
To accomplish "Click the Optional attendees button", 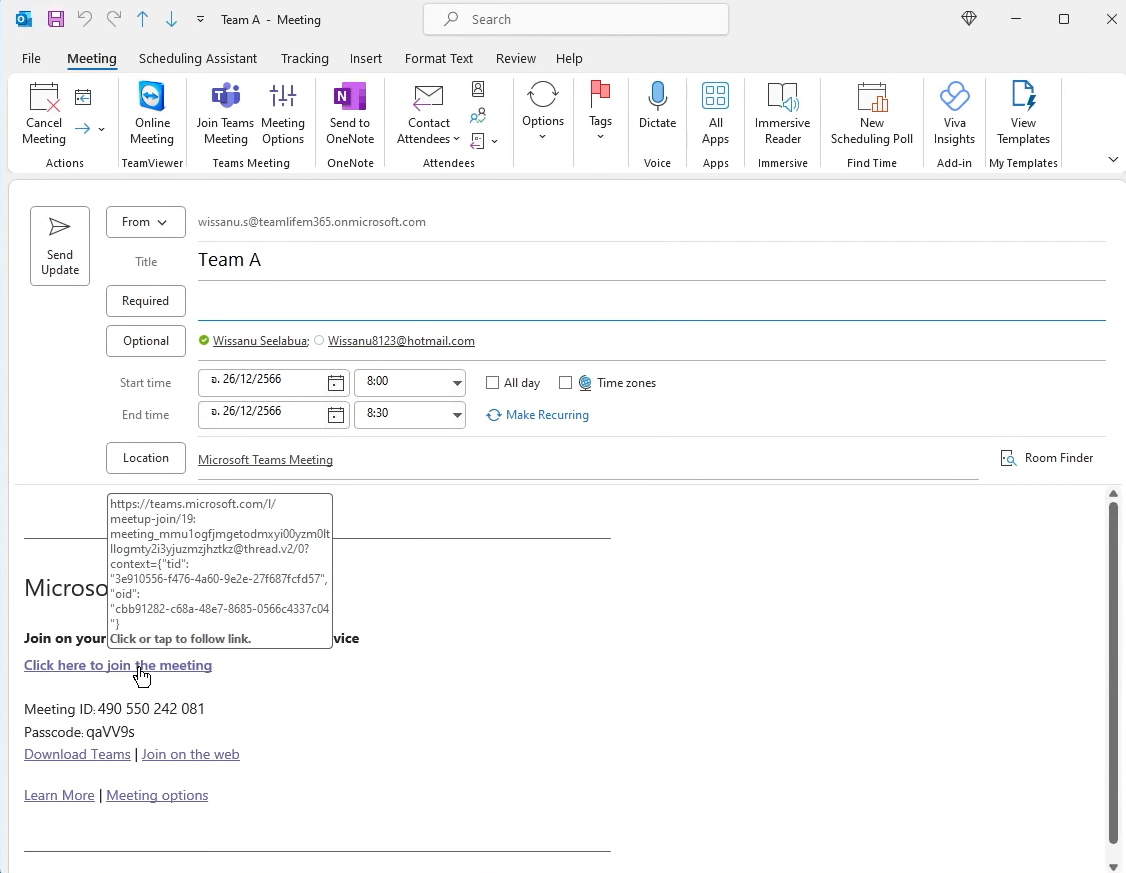I will [146, 341].
